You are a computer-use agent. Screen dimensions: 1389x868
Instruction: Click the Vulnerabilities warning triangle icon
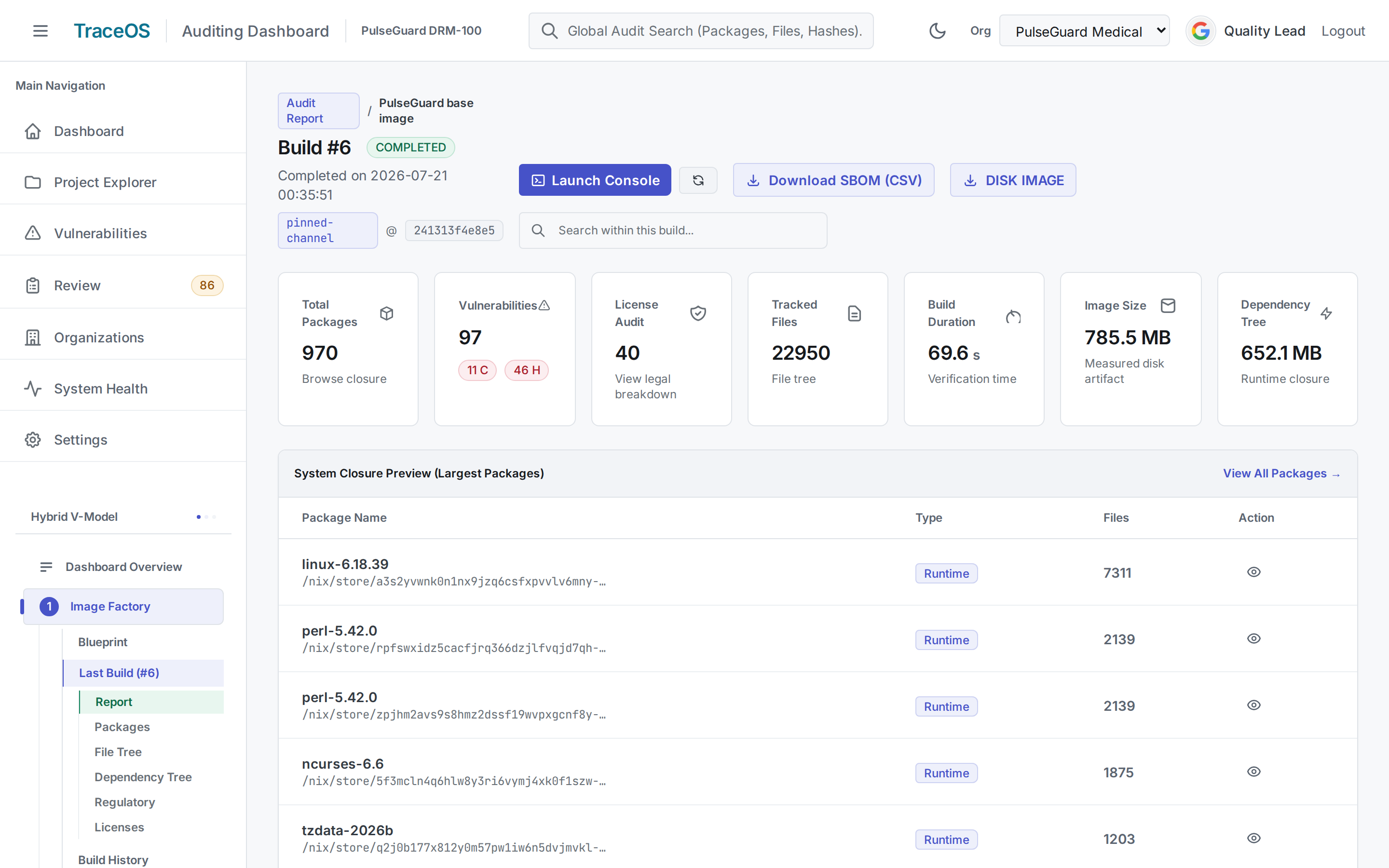tap(33, 233)
